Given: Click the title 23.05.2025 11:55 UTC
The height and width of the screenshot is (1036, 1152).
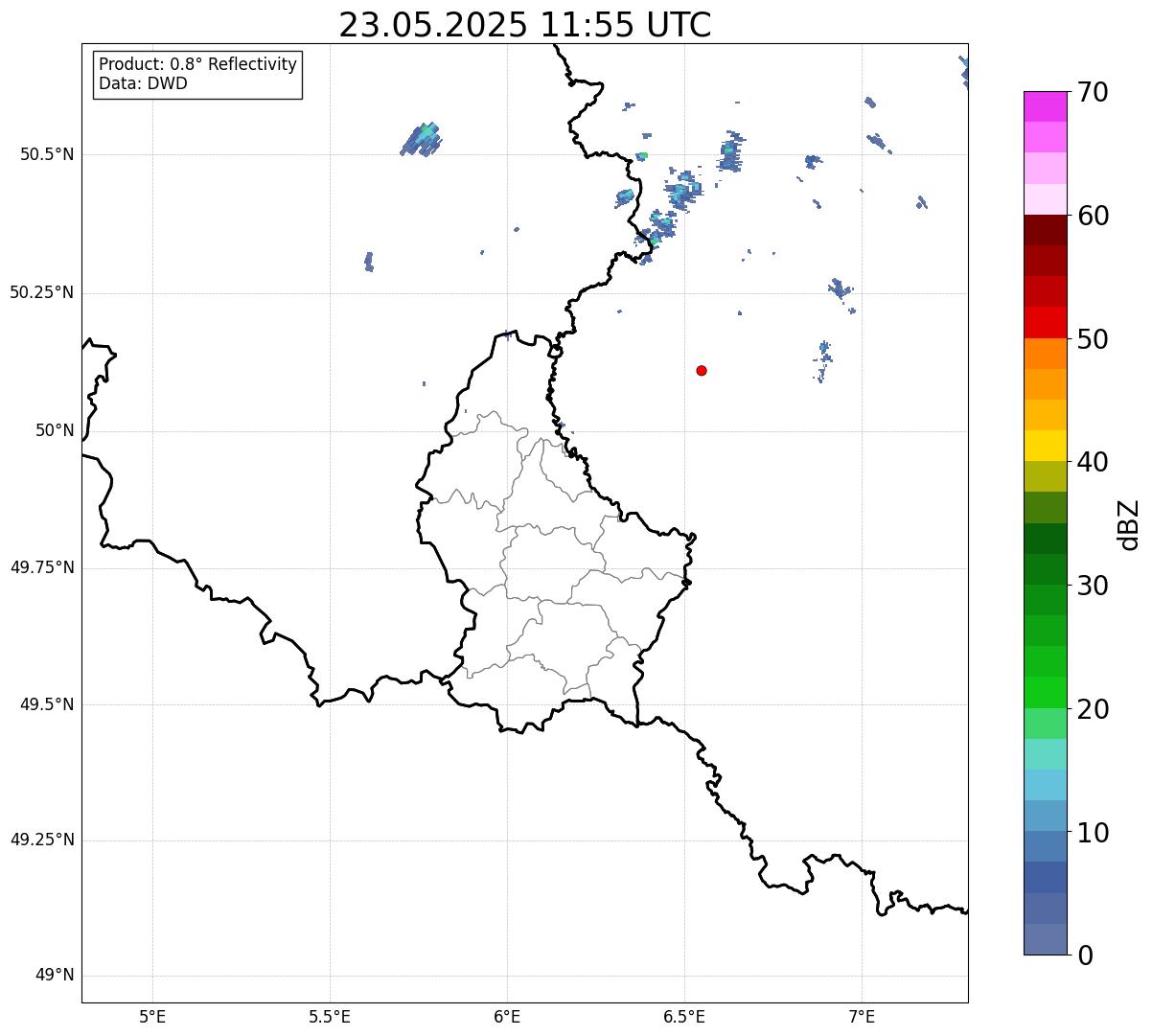Looking at the screenshot, I should [x=525, y=25].
